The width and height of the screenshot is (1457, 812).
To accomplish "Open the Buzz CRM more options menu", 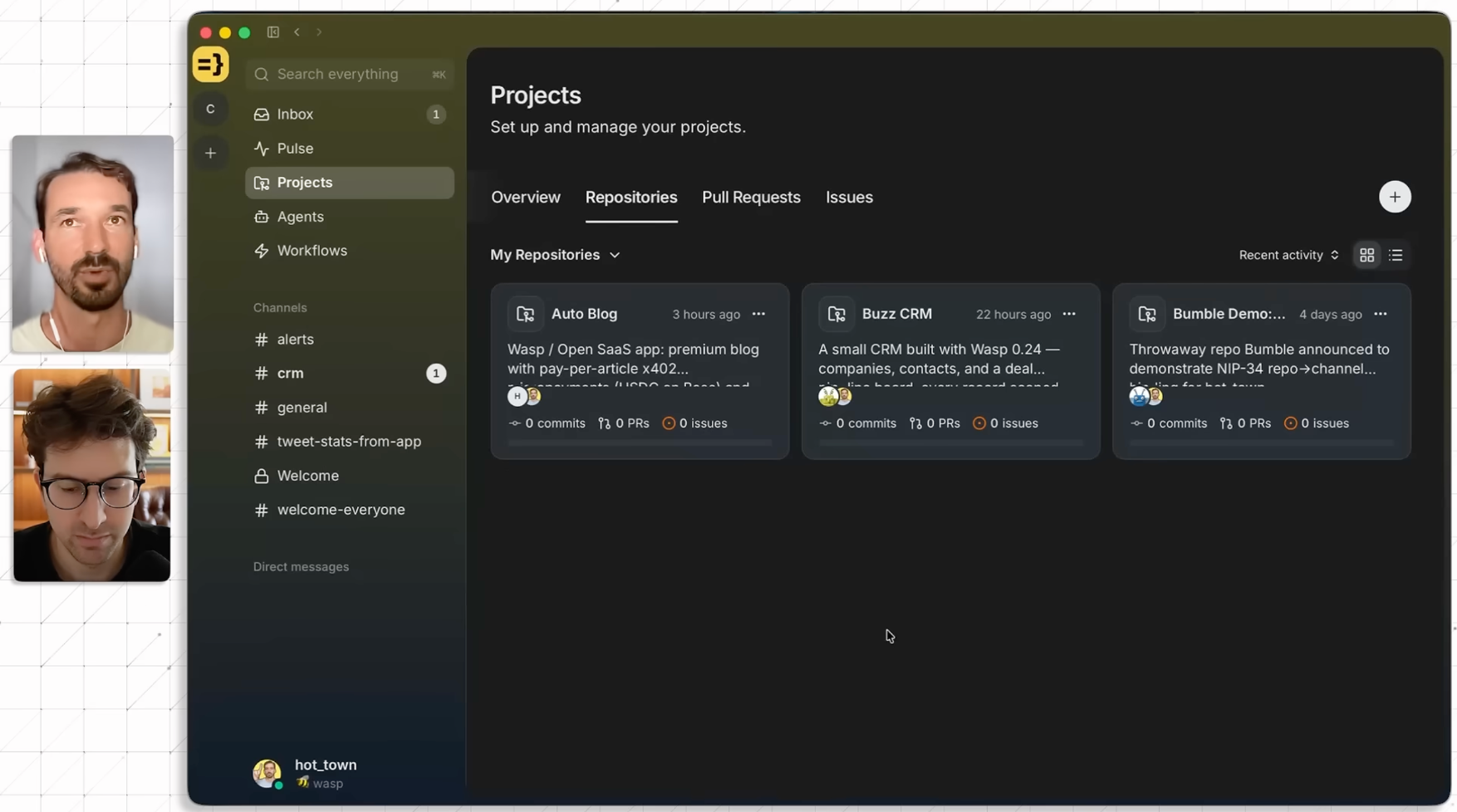I will [1069, 314].
